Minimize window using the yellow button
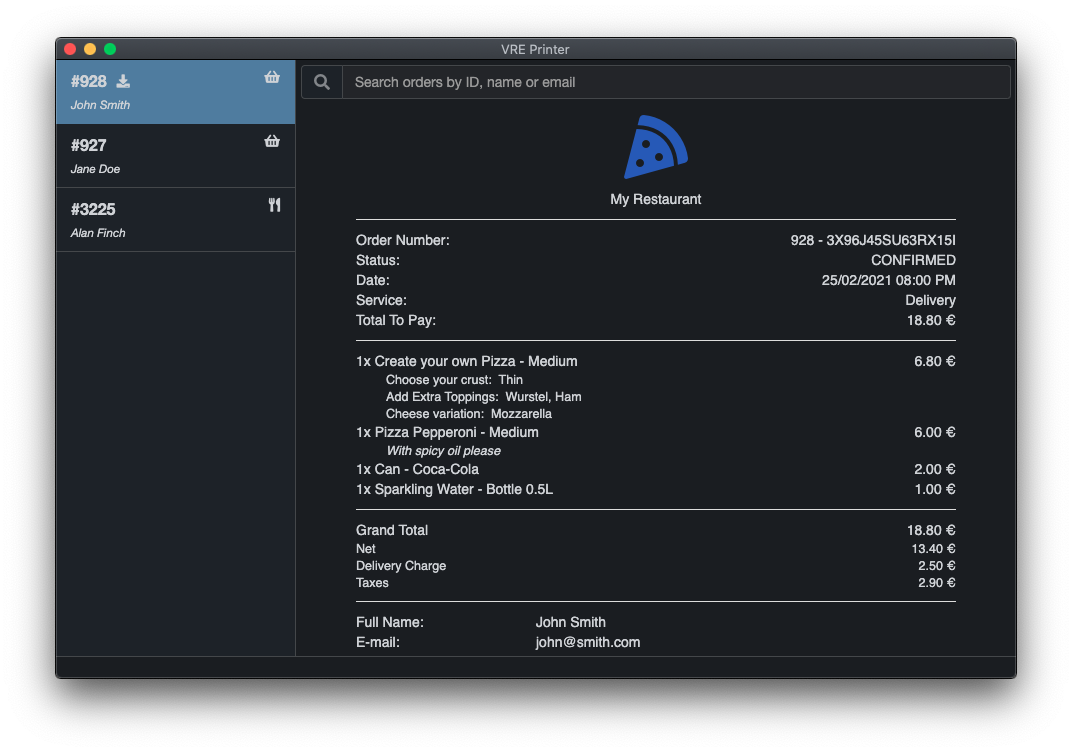This screenshot has height=752, width=1072. (90, 49)
